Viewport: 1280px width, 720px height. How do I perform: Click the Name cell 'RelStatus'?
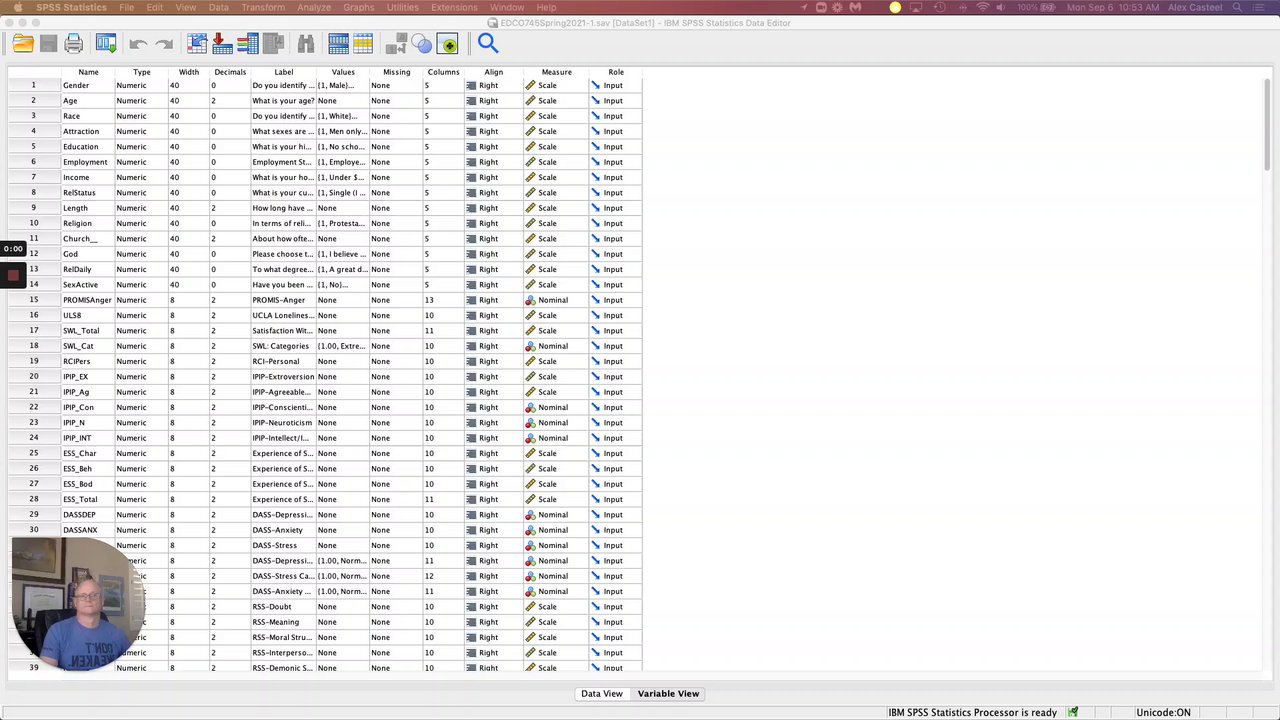88,192
